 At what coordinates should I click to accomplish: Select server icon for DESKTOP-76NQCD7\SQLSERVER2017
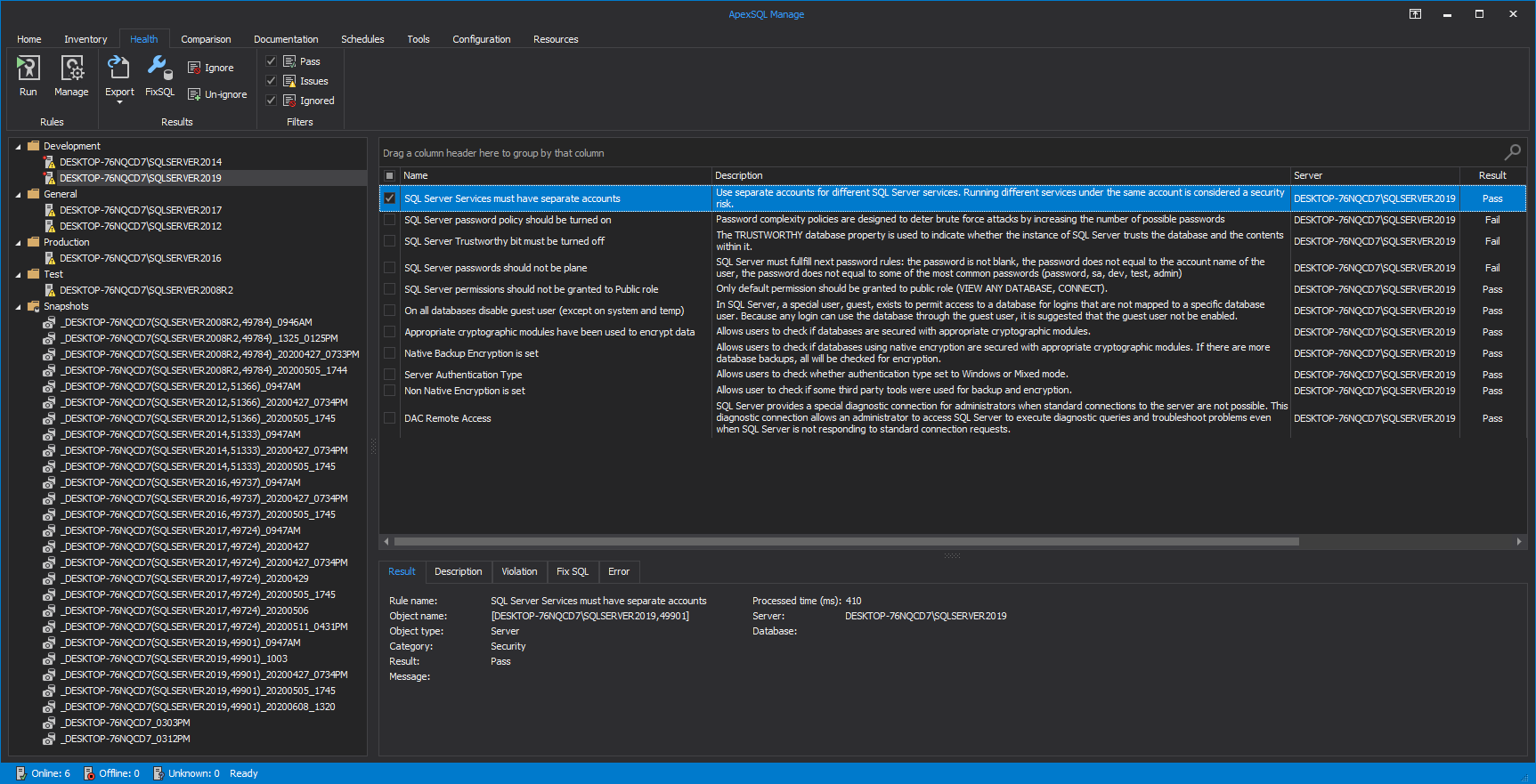[50, 210]
